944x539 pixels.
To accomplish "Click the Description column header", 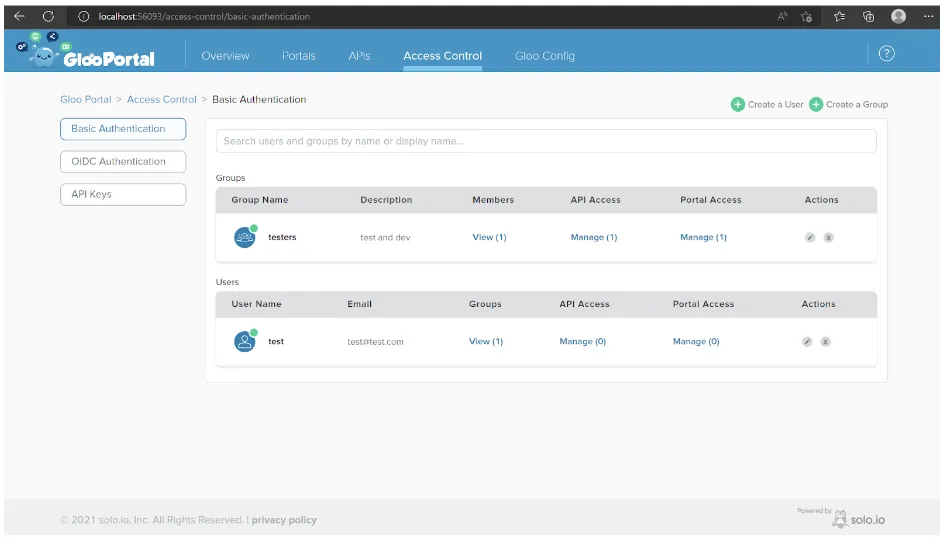I will click(386, 200).
